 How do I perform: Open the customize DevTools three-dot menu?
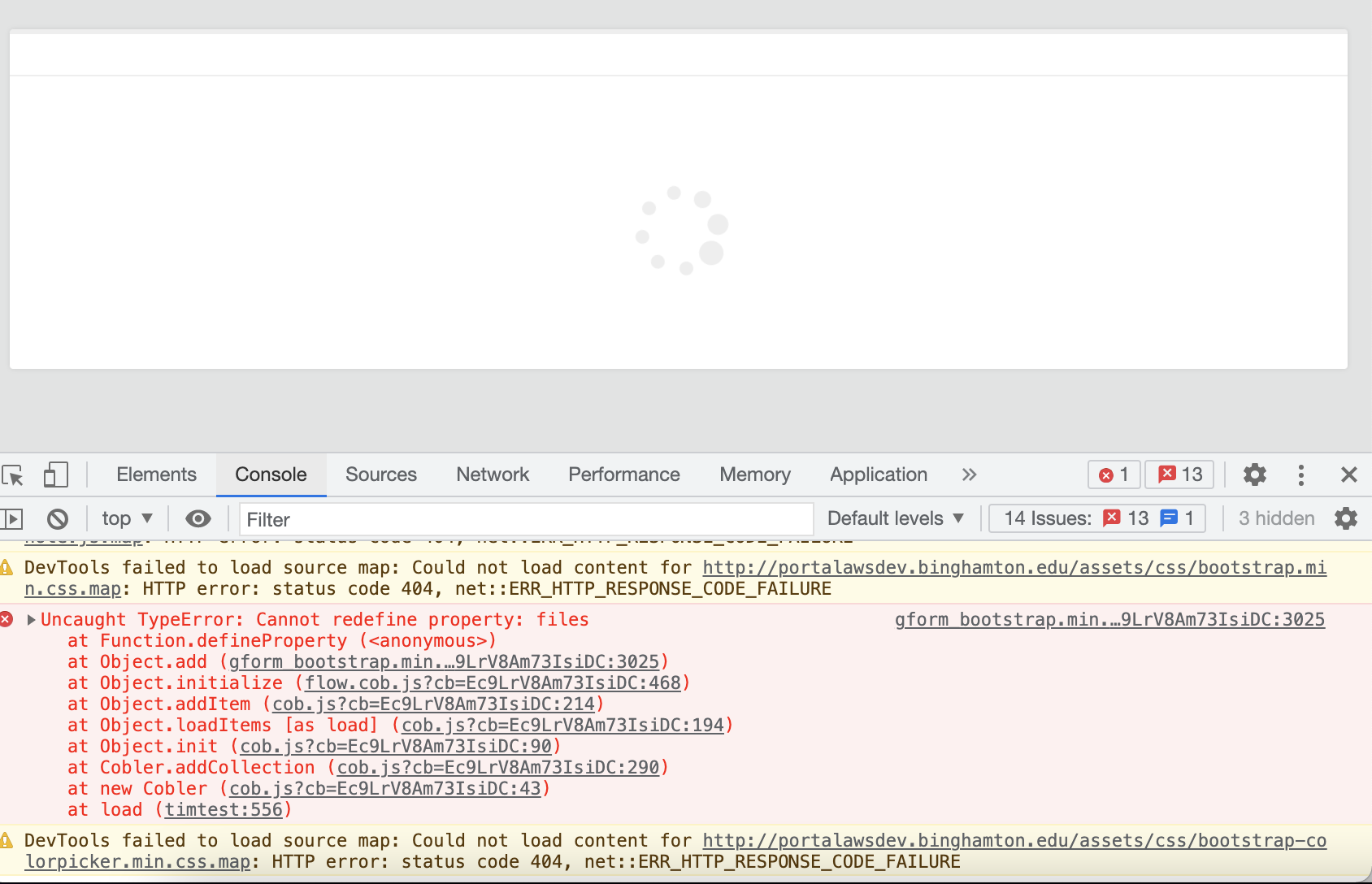[x=1301, y=474]
